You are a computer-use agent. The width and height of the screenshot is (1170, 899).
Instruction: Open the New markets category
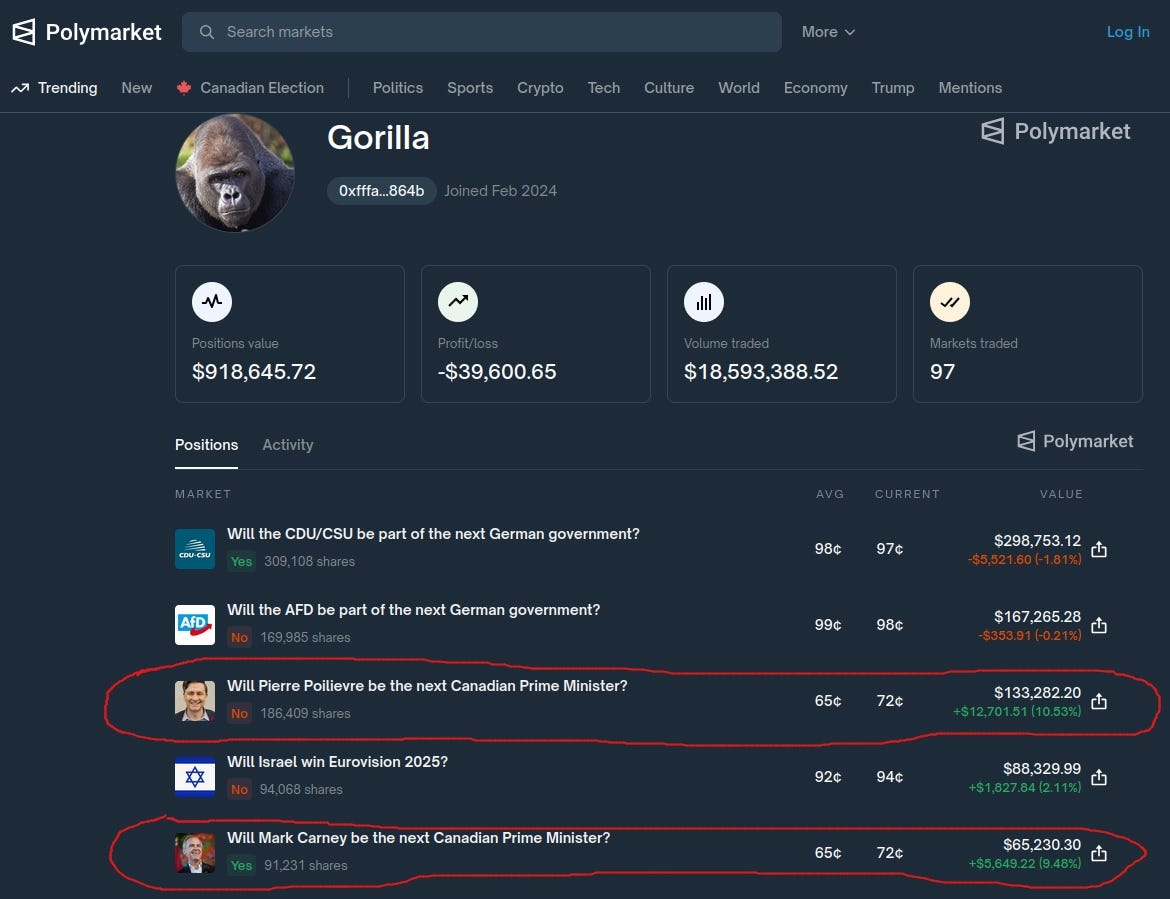pyautogui.click(x=137, y=88)
